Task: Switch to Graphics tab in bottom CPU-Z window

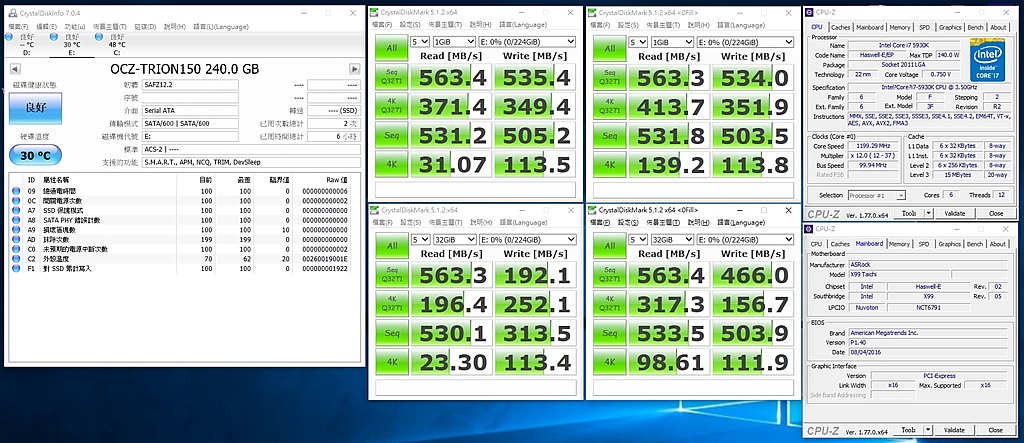Action: coord(950,244)
